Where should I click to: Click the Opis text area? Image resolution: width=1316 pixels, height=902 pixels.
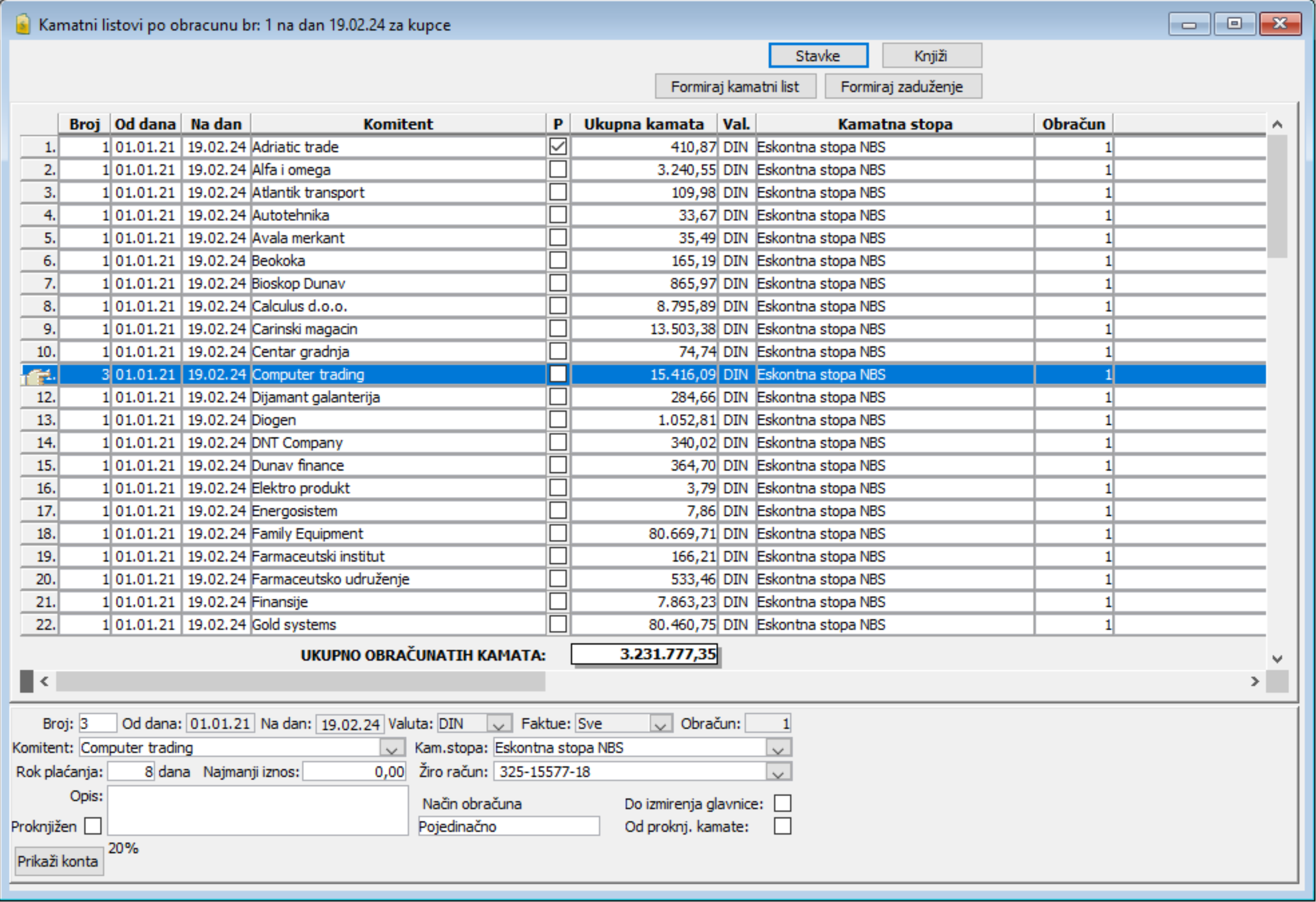pyautogui.click(x=258, y=810)
